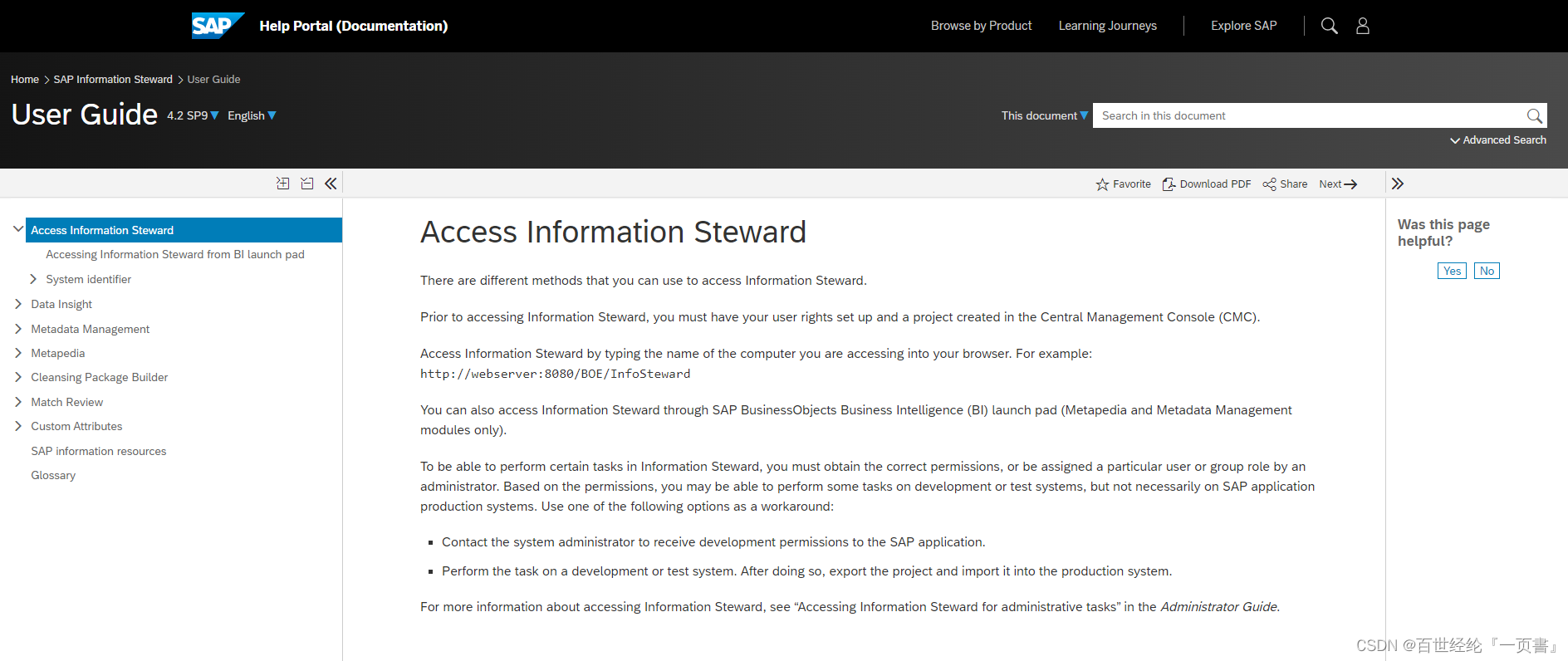Click Help Portal (Documentation) title

tap(353, 26)
